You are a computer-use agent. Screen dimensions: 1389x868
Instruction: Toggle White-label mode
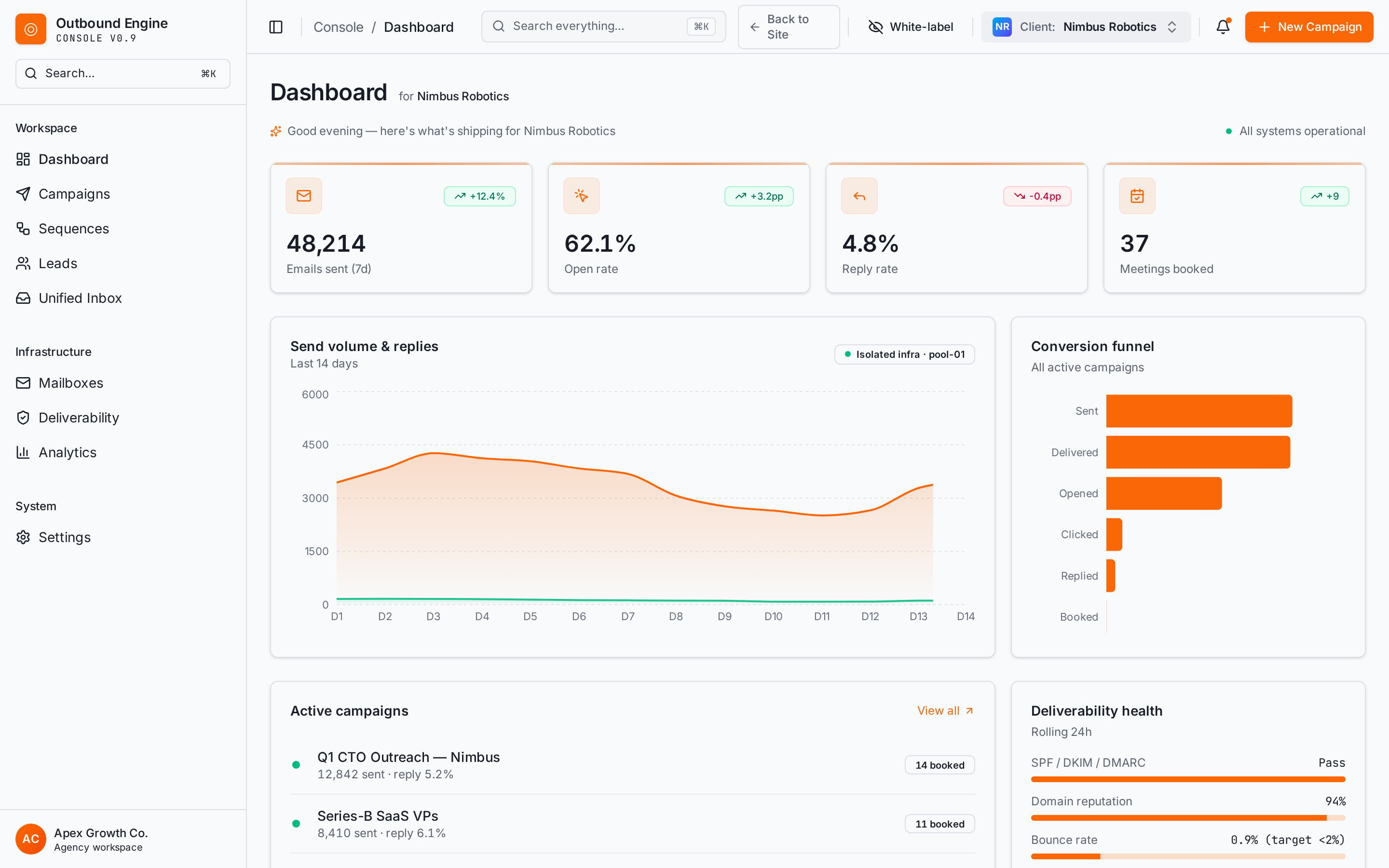pos(911,27)
